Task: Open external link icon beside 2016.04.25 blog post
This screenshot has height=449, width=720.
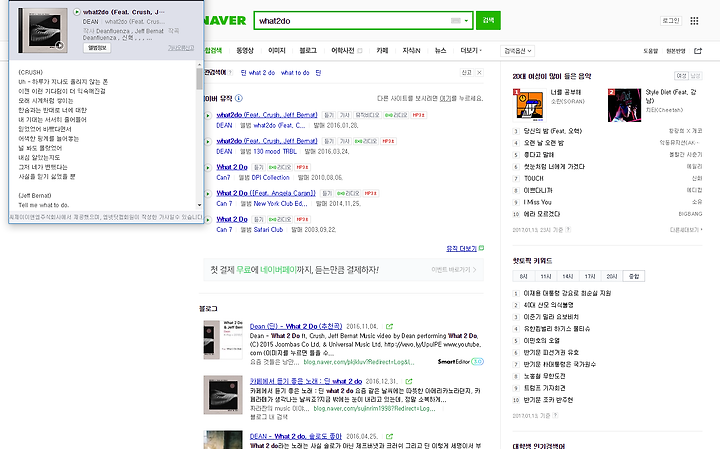Action: (x=389, y=437)
